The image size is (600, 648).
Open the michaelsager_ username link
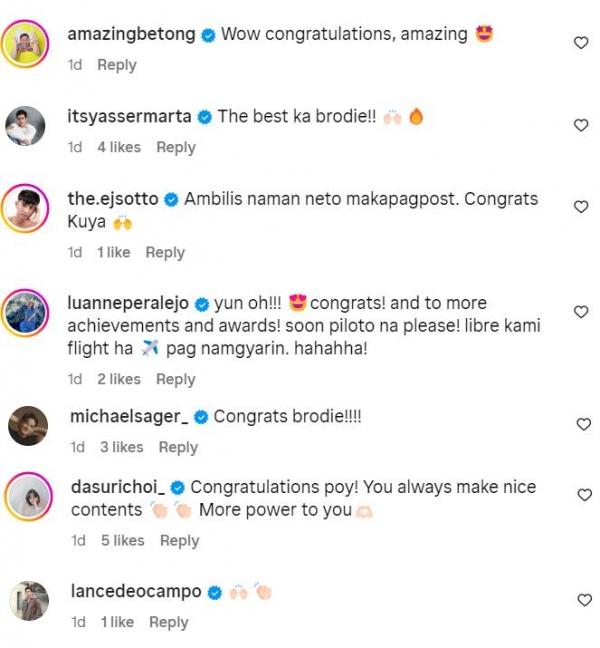(x=127, y=416)
